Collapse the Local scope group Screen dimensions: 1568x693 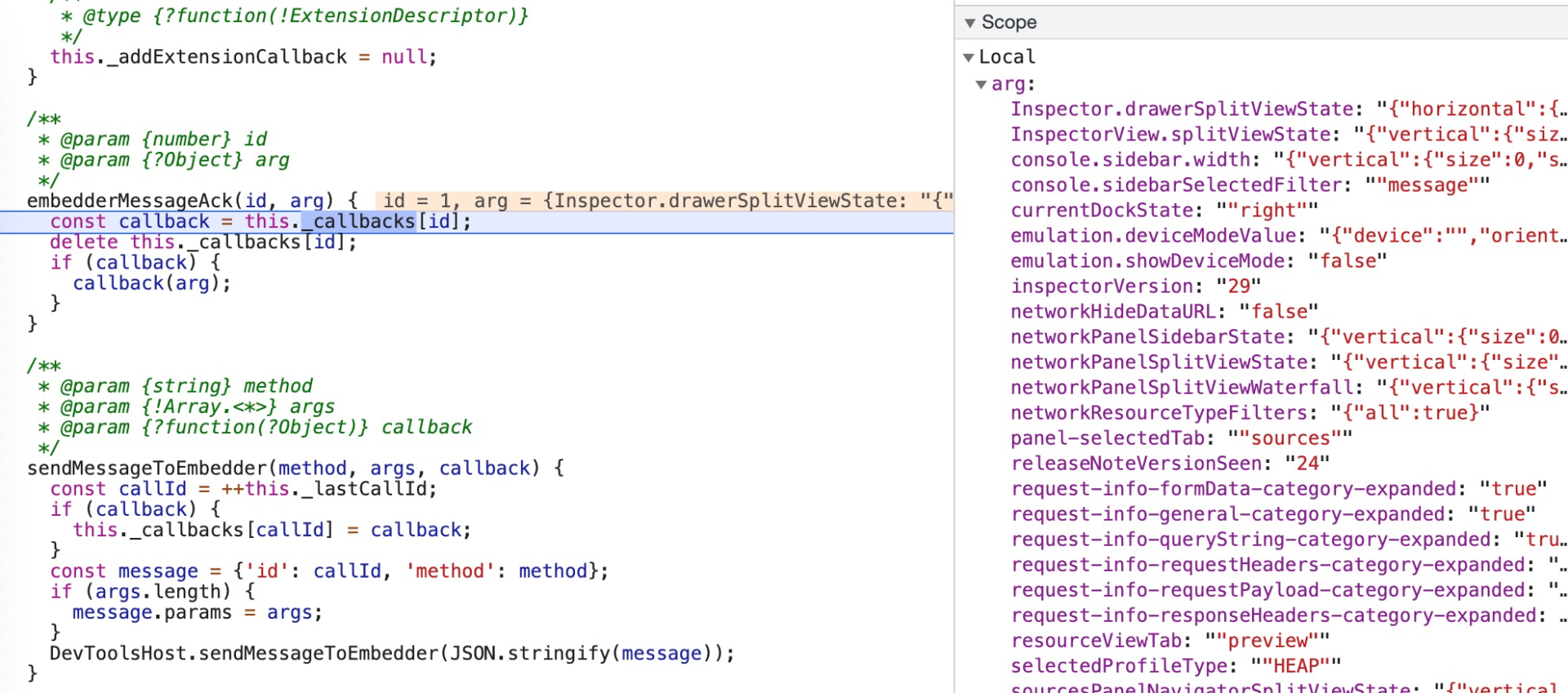click(969, 57)
